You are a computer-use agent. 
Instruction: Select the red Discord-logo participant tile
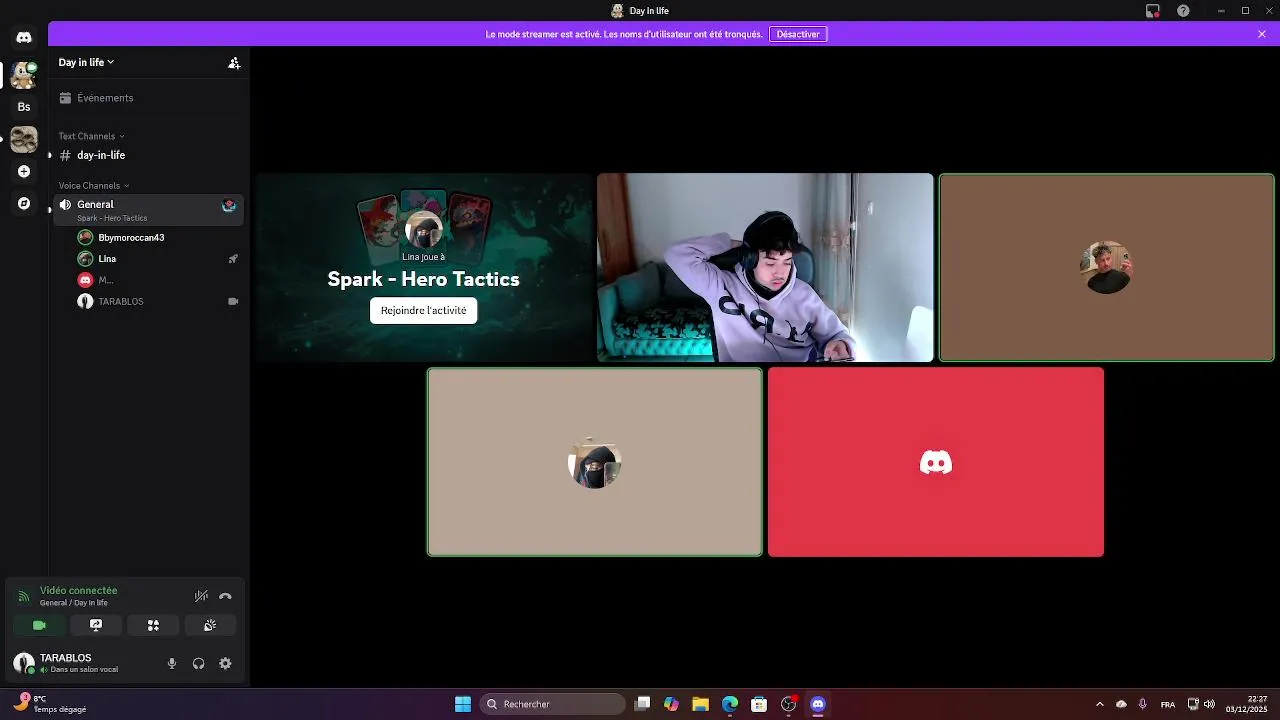tap(936, 462)
